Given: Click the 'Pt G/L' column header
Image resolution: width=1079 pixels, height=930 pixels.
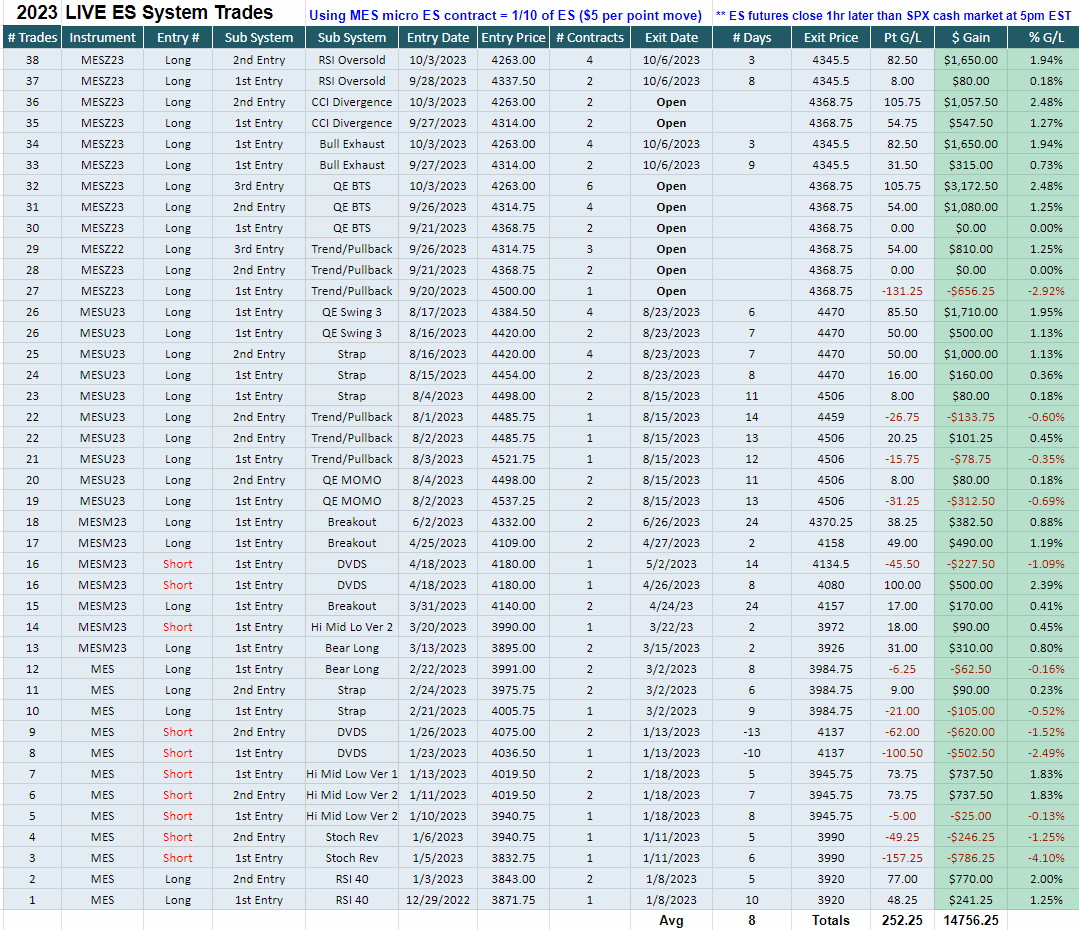Looking at the screenshot, I should [902, 38].
